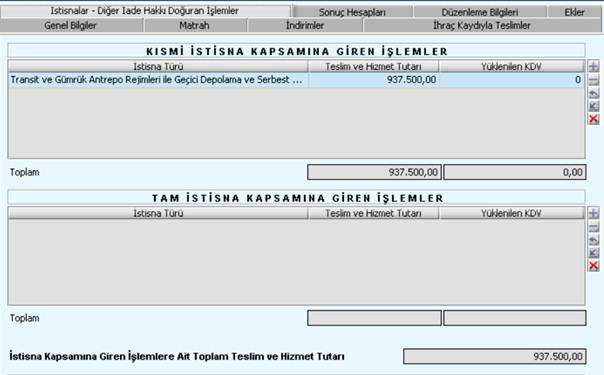The image size is (604, 375).
Task: Click undo arrow icon beside Kısmi İstisna table
Action: pyautogui.click(x=594, y=93)
